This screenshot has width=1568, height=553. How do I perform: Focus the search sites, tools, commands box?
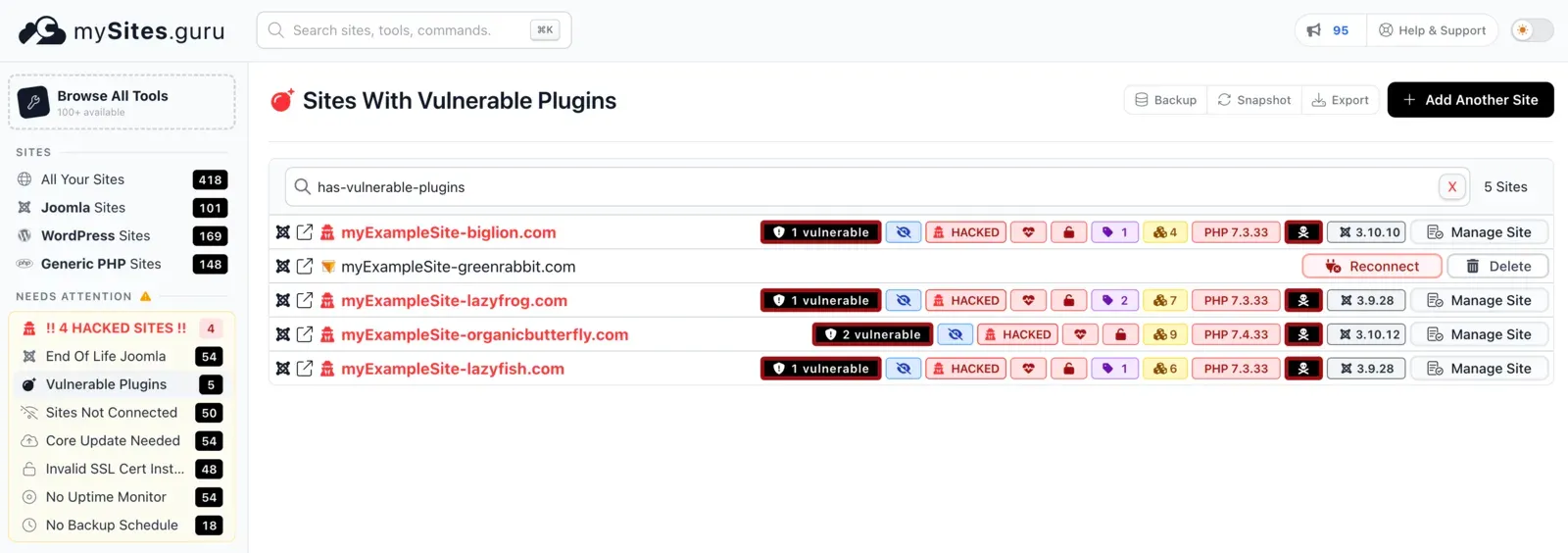point(414,30)
